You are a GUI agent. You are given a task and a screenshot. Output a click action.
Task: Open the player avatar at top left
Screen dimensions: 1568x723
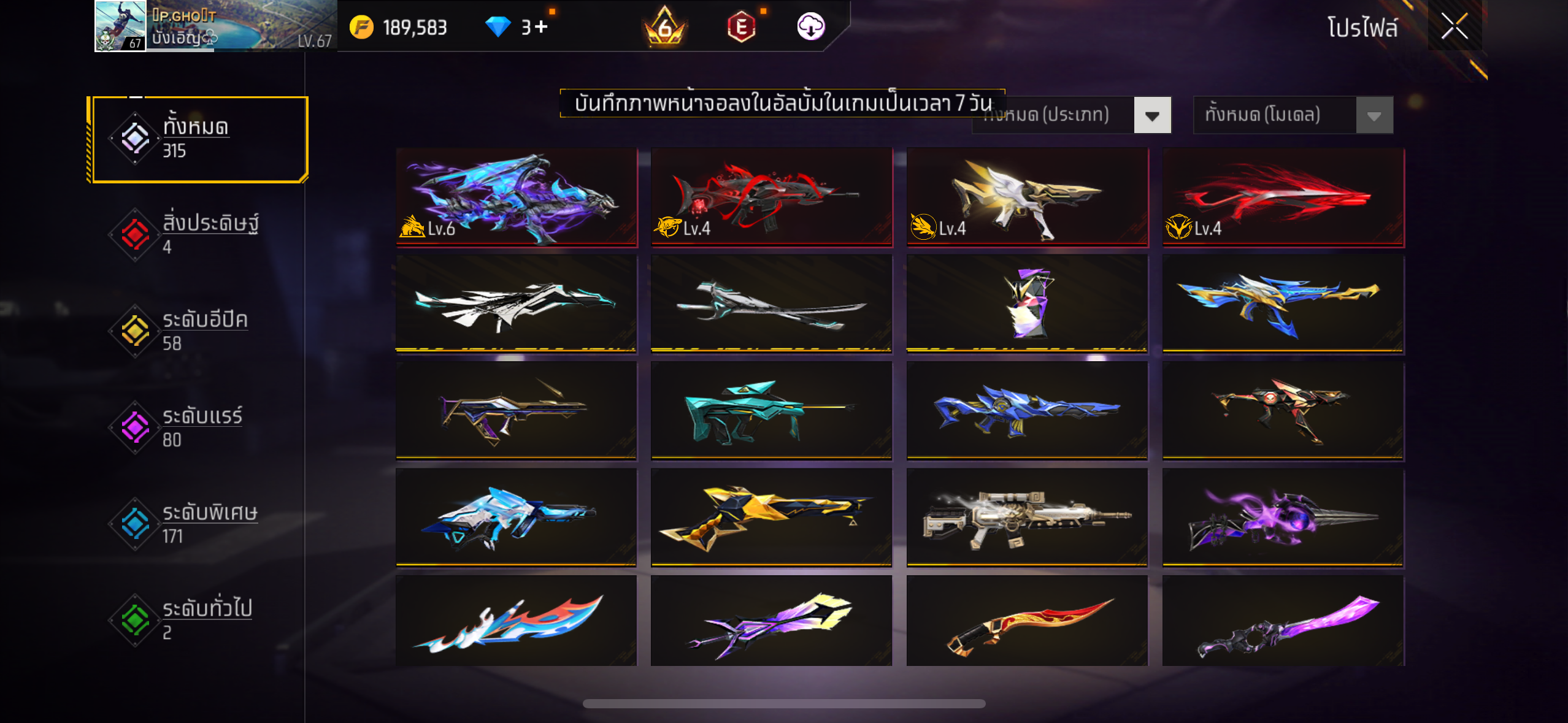[x=121, y=26]
